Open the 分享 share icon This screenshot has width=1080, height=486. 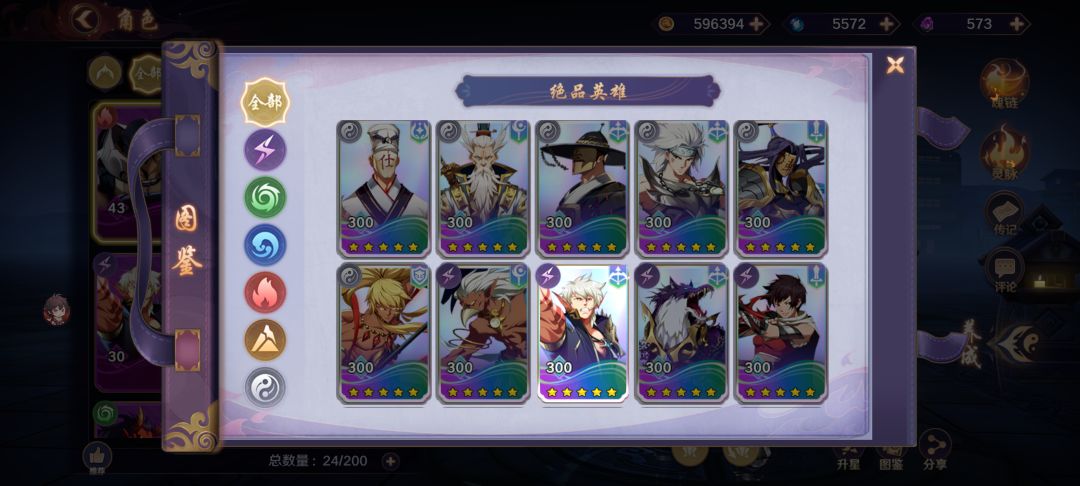pyautogui.click(x=935, y=451)
